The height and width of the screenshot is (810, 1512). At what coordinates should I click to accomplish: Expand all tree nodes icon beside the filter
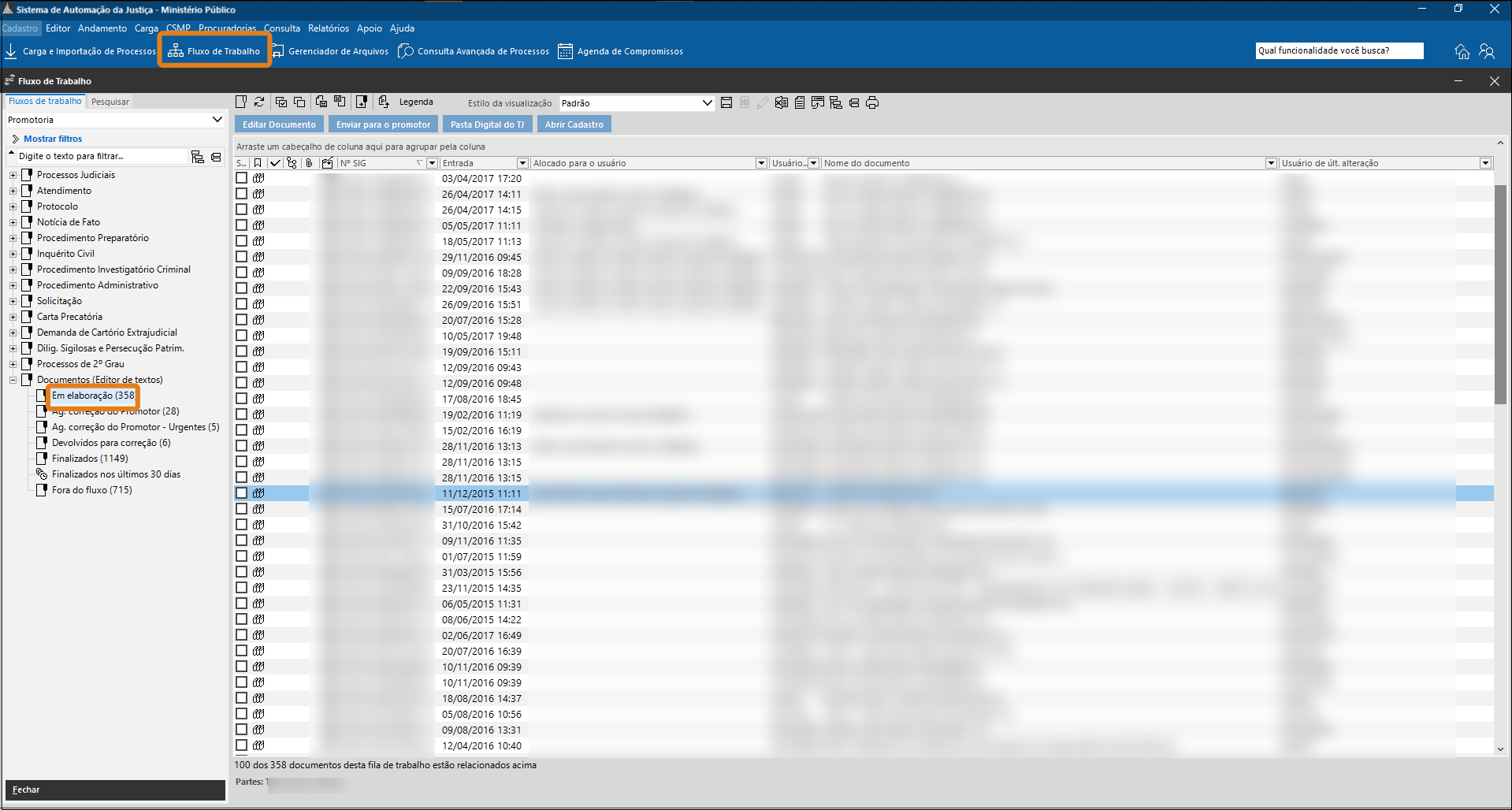(198, 157)
